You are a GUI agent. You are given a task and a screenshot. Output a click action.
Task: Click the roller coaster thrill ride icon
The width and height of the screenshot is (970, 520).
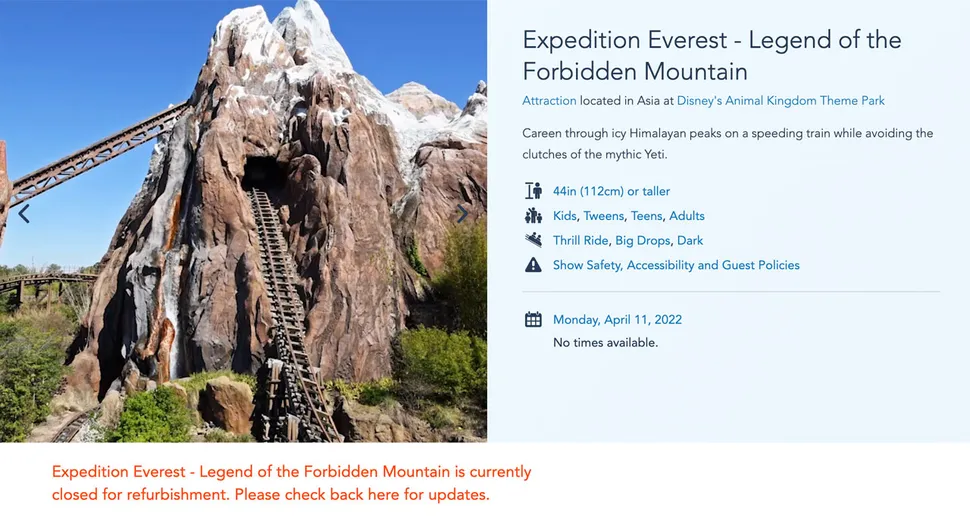[533, 240]
